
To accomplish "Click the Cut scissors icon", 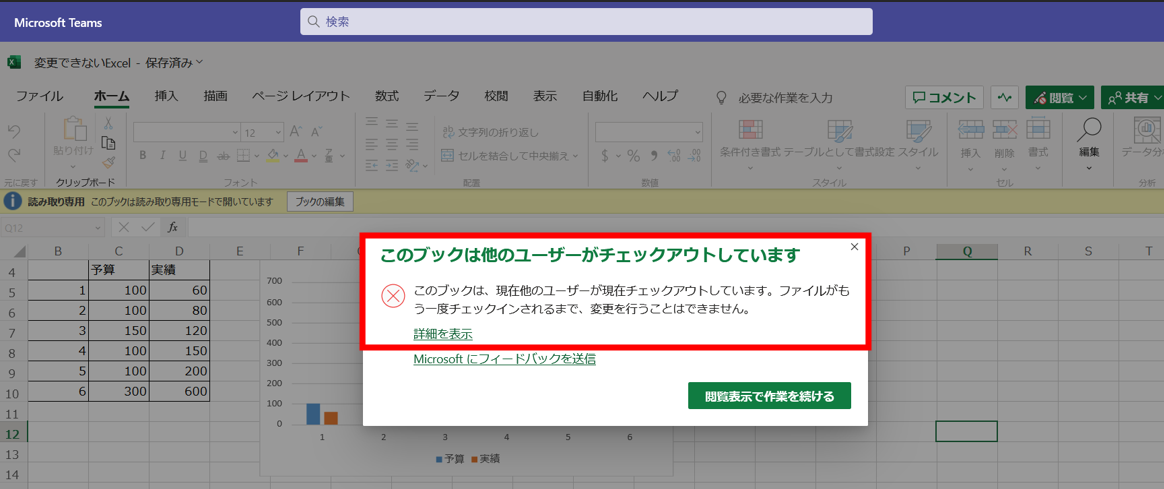I will click(x=108, y=123).
